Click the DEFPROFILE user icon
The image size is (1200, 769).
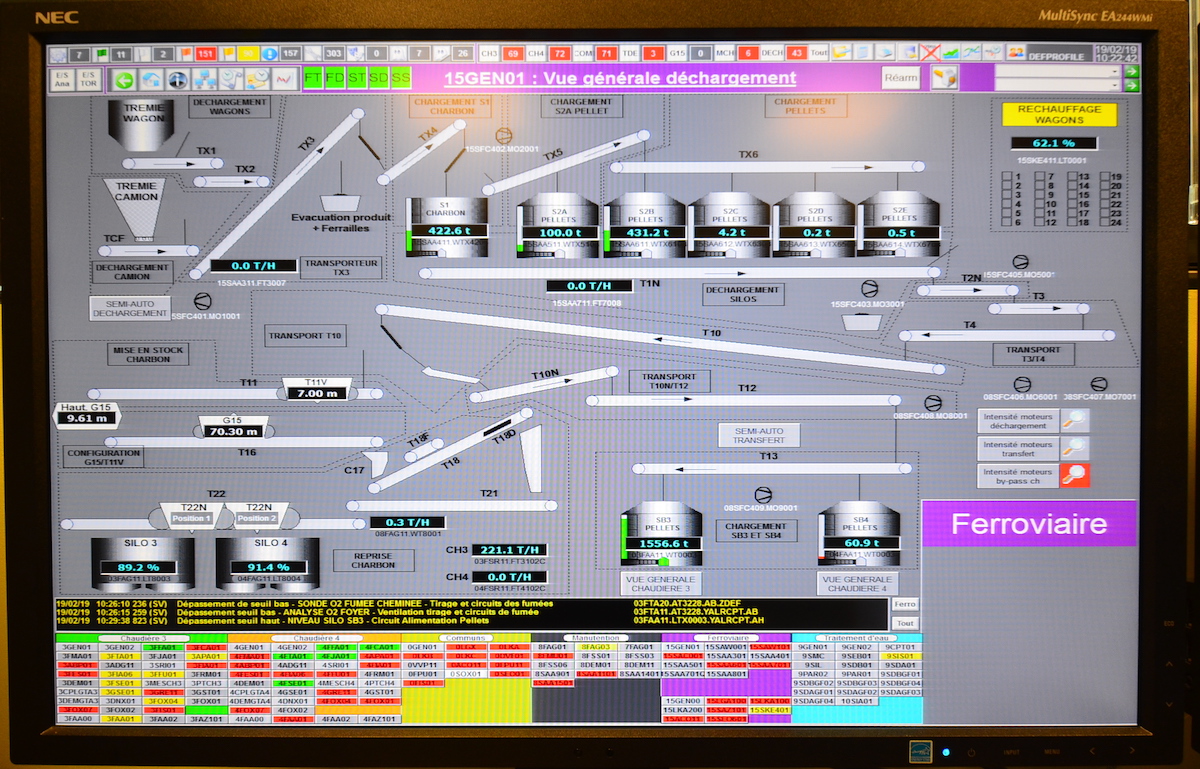point(1016,52)
